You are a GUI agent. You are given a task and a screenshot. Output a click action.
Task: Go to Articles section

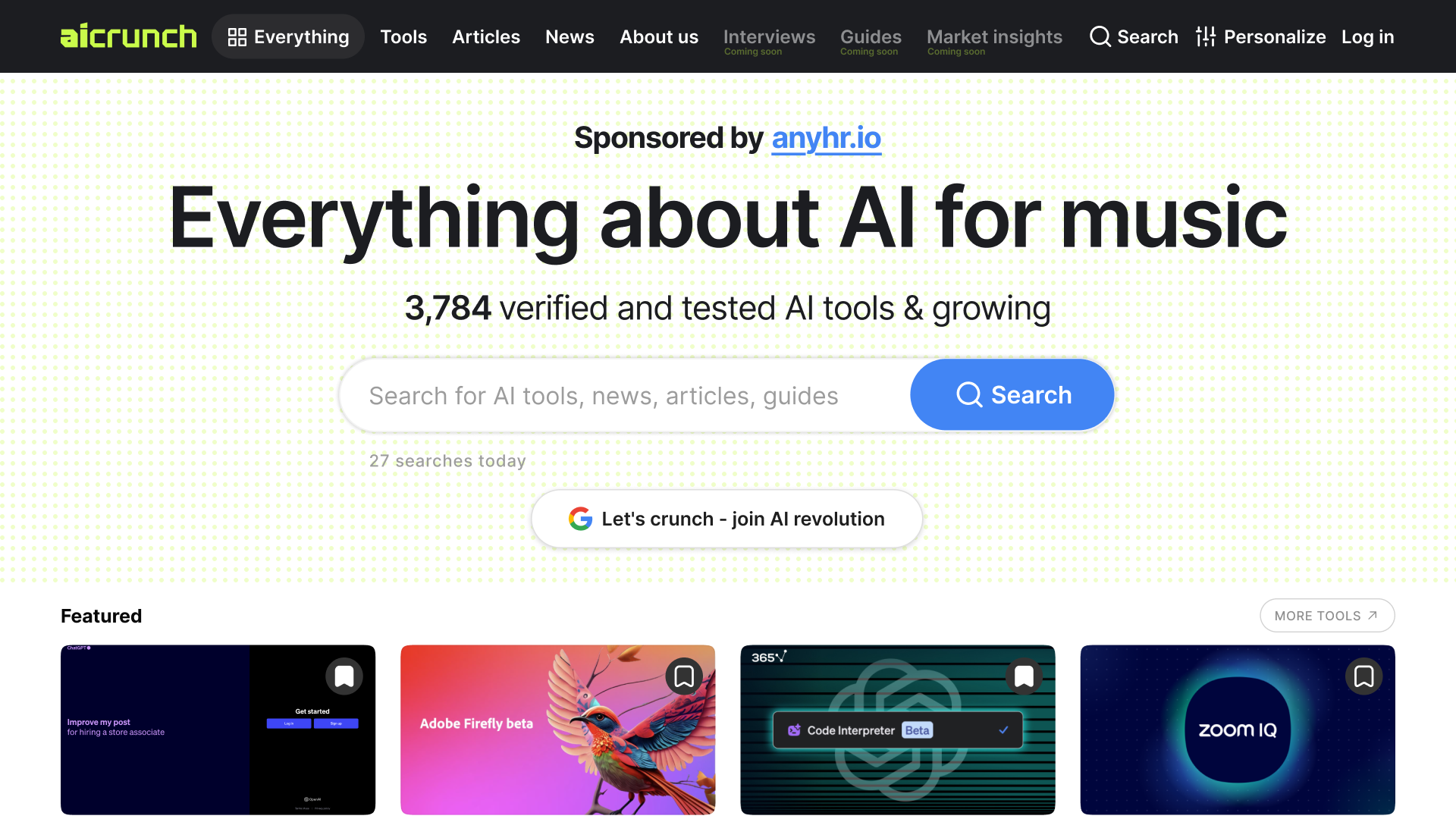tap(486, 36)
